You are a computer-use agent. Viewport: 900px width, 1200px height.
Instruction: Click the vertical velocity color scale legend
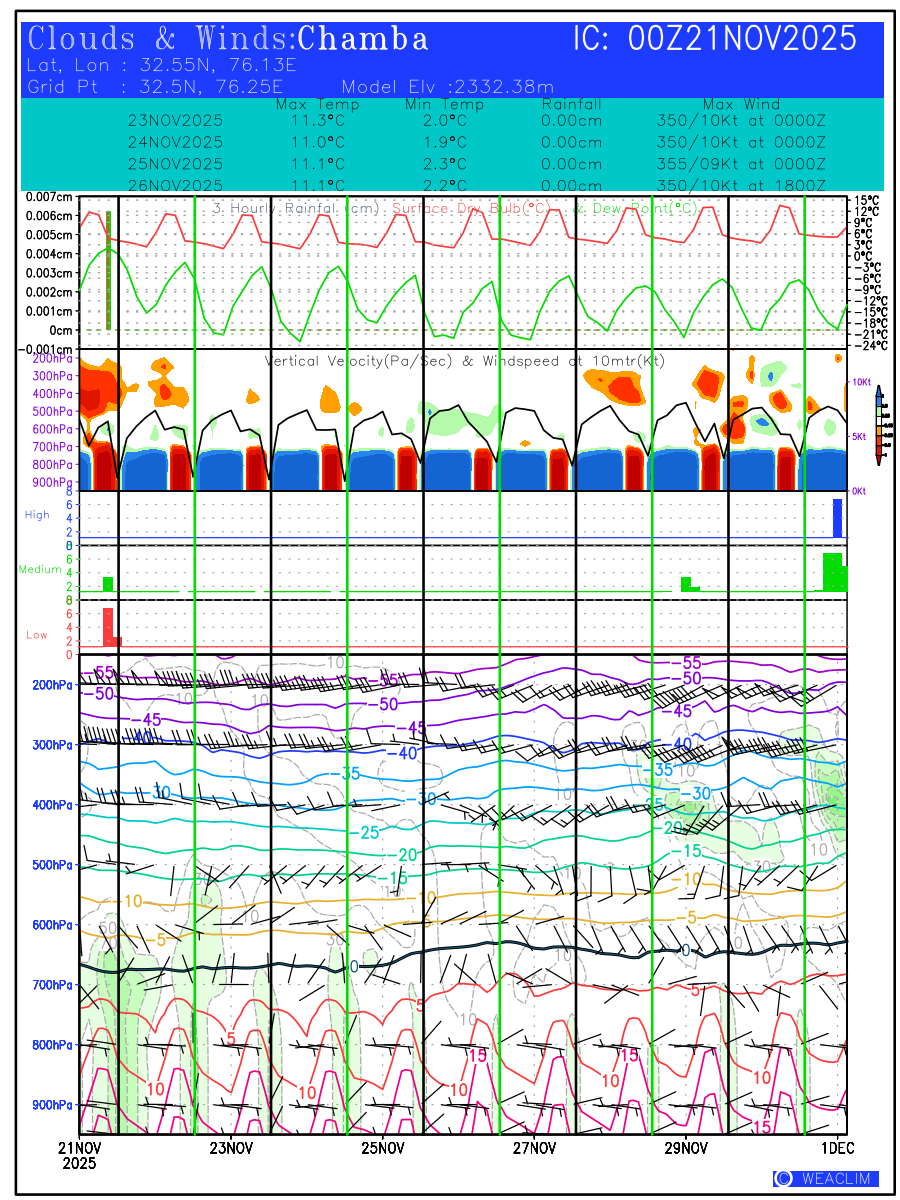point(878,425)
